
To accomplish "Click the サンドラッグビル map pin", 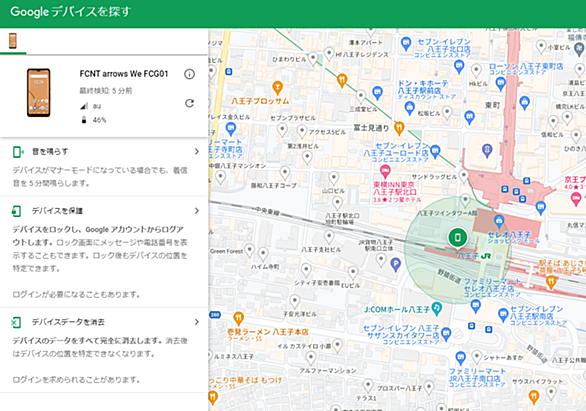I will point(464,176).
